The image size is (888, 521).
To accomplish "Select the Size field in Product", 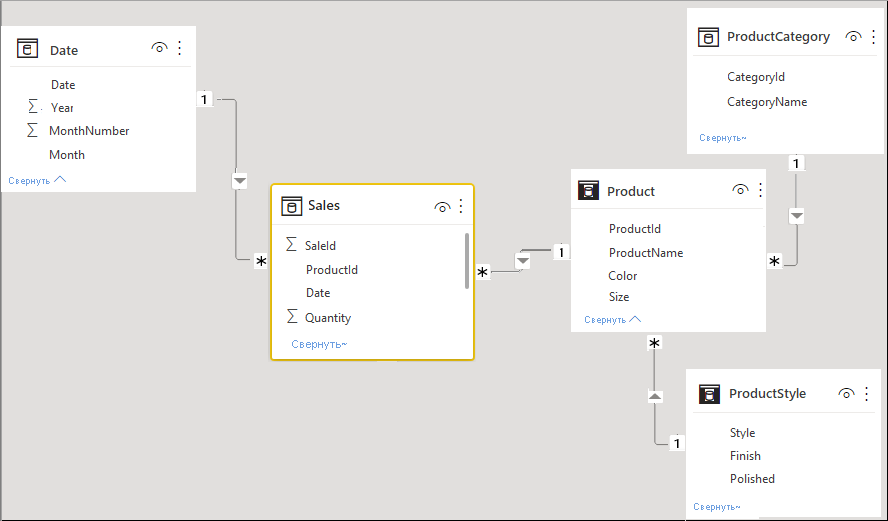I will [x=619, y=297].
